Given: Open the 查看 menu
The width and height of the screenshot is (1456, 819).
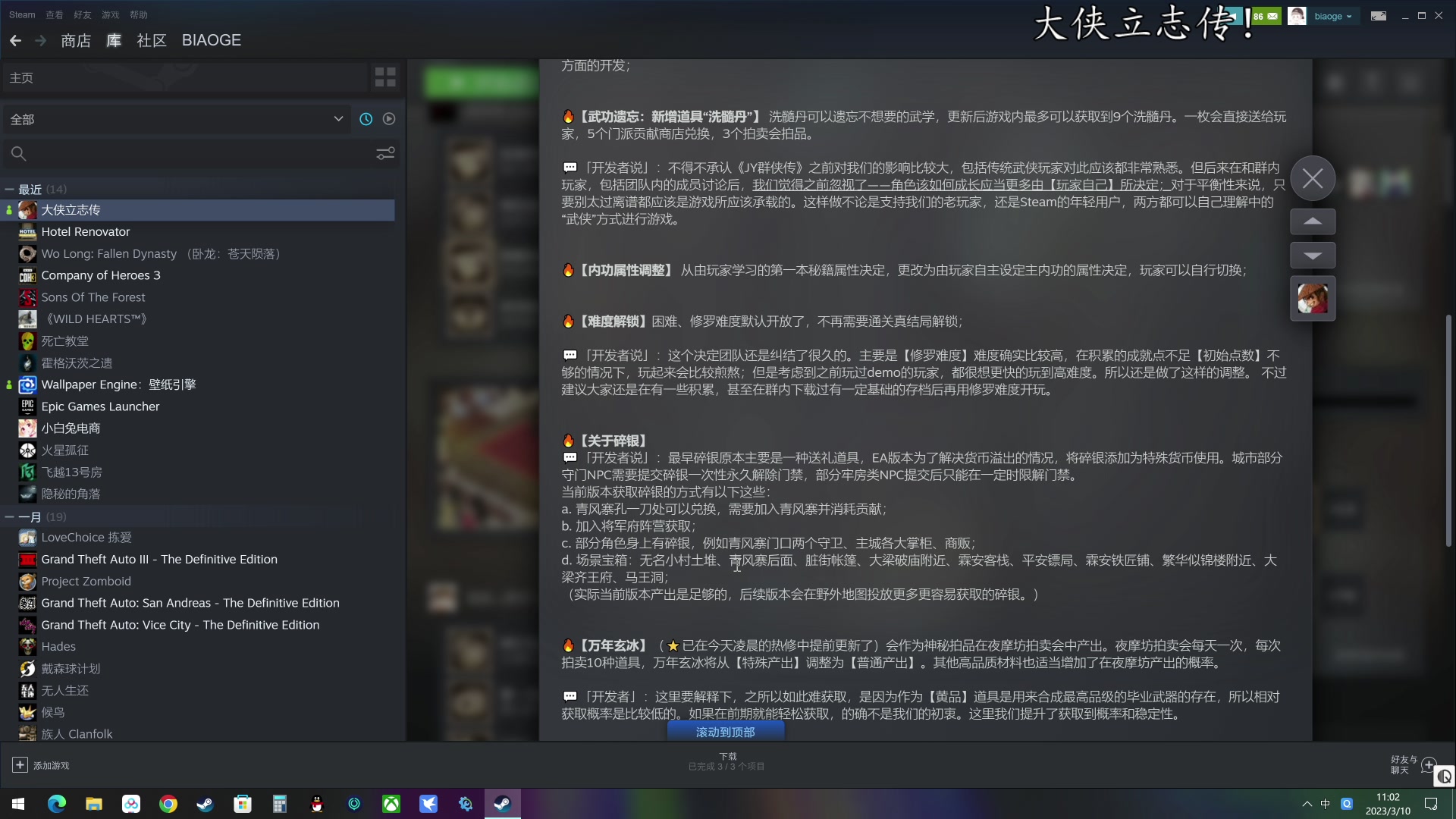Looking at the screenshot, I should click(x=55, y=14).
